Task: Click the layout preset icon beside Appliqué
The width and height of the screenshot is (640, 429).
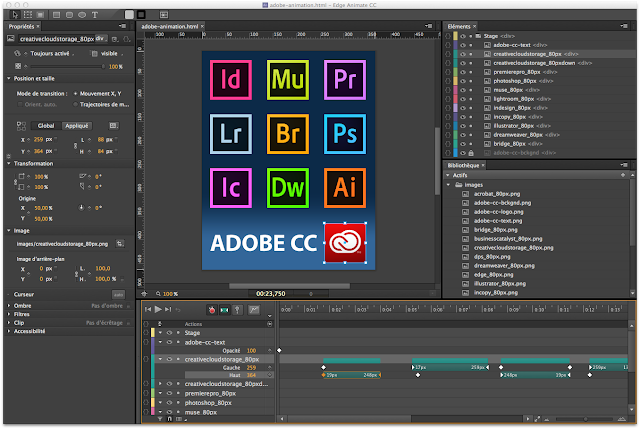Action: [113, 126]
